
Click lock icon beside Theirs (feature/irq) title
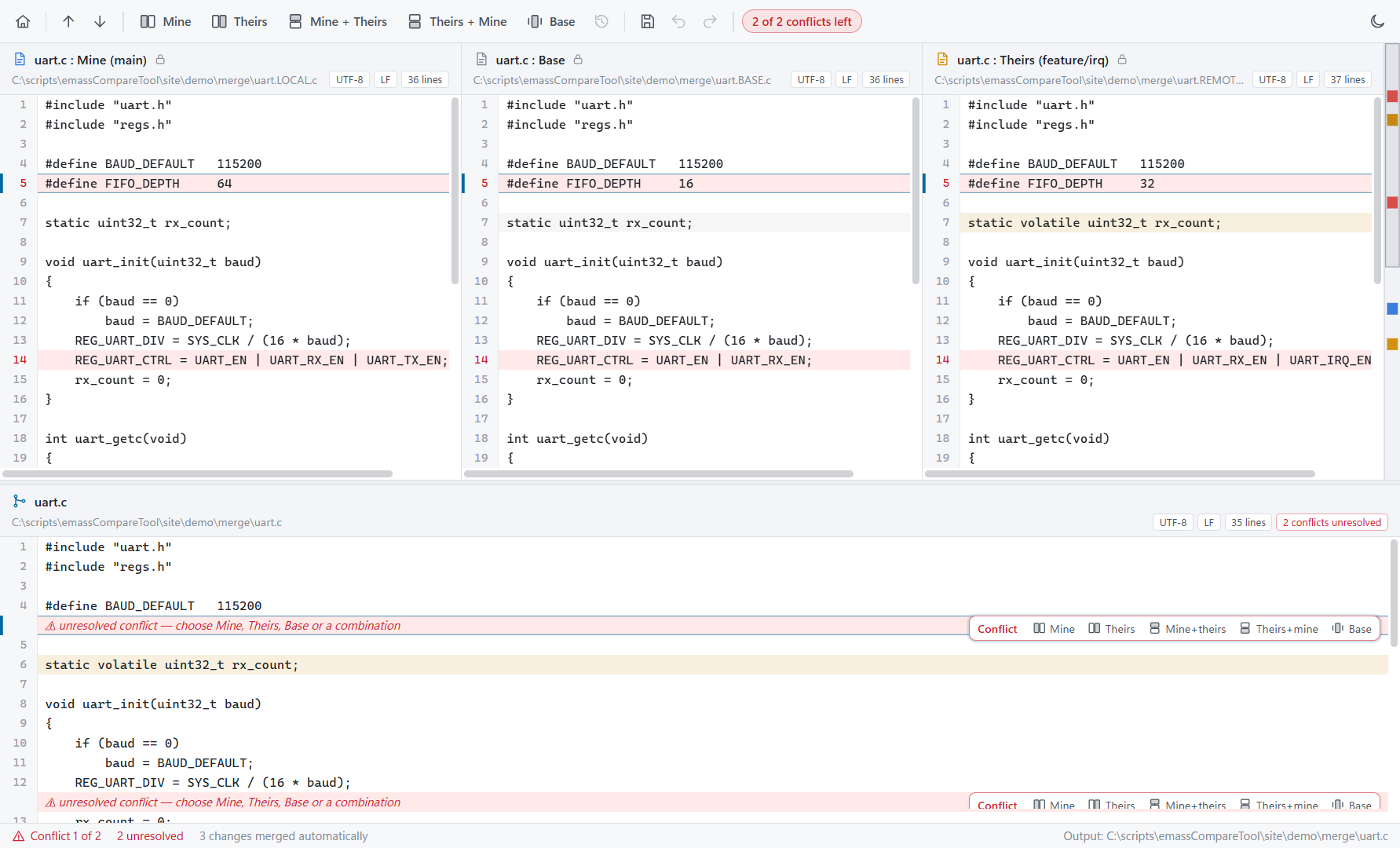point(1122,60)
